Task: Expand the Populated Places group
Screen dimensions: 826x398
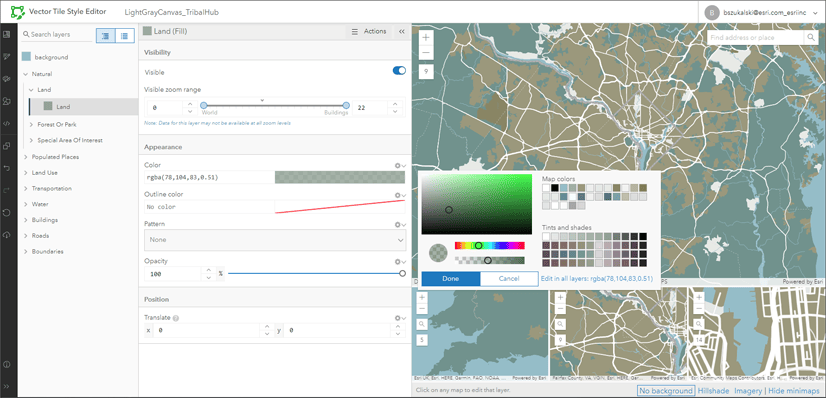Action: point(25,157)
